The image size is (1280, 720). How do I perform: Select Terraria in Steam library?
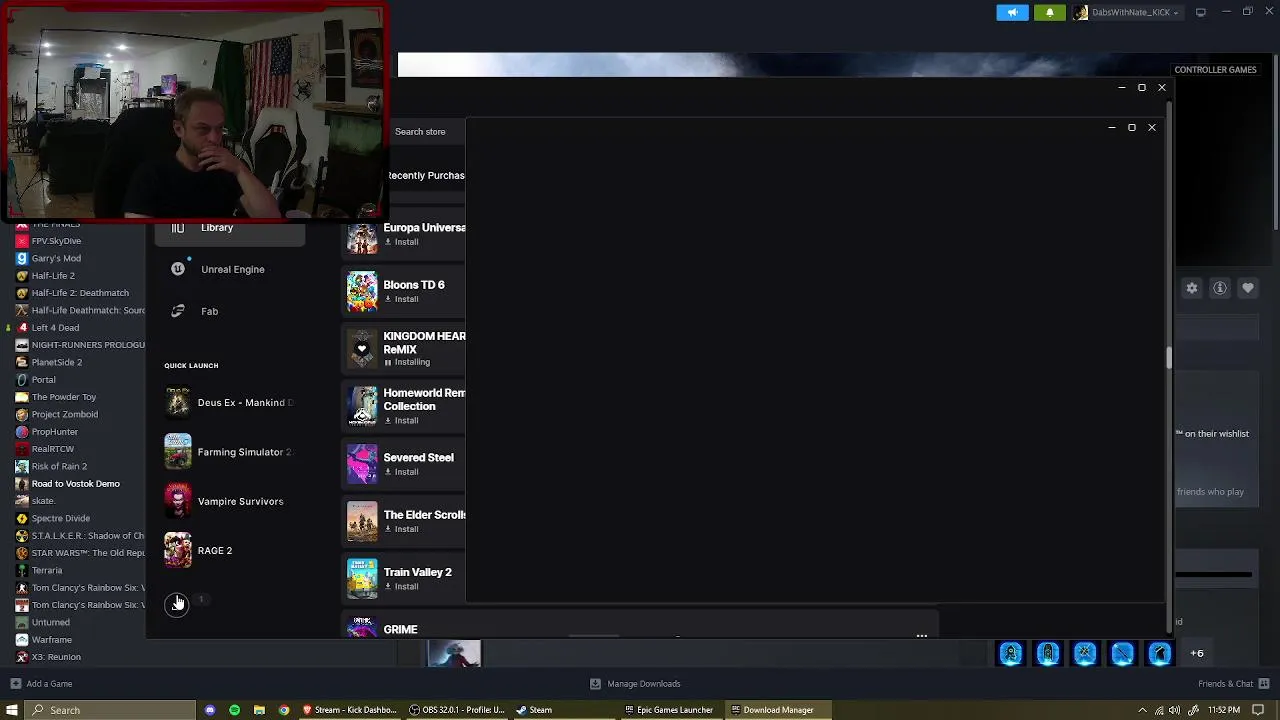(47, 570)
